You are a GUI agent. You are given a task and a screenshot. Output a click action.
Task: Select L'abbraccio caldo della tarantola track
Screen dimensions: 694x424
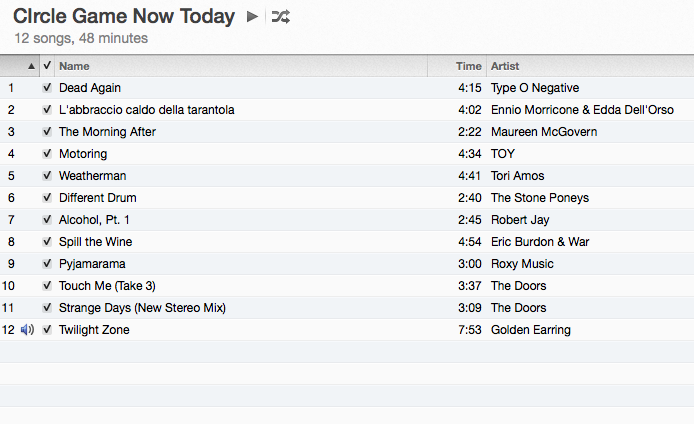pos(147,110)
